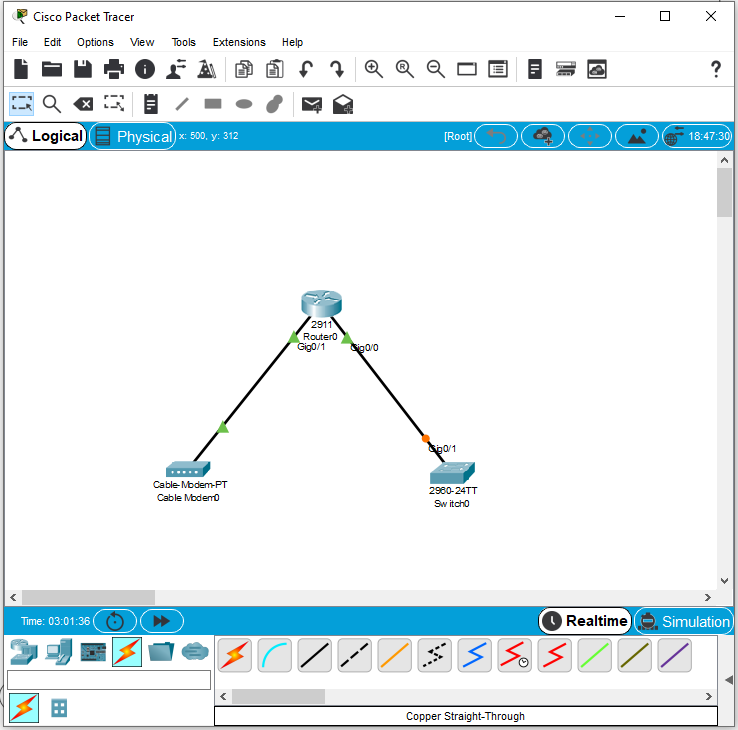Switch to Realtime mode
The width and height of the screenshot is (738, 730).
pyautogui.click(x=585, y=621)
